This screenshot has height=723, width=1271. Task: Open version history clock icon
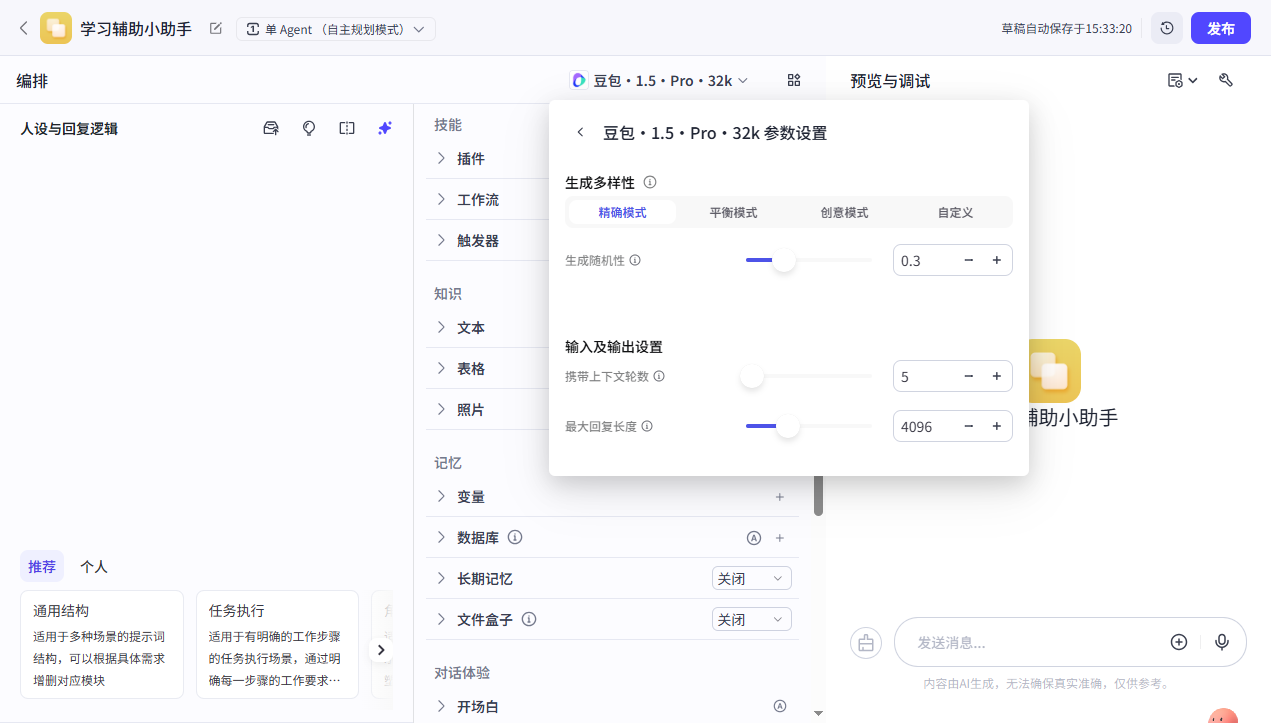[x=1166, y=28]
